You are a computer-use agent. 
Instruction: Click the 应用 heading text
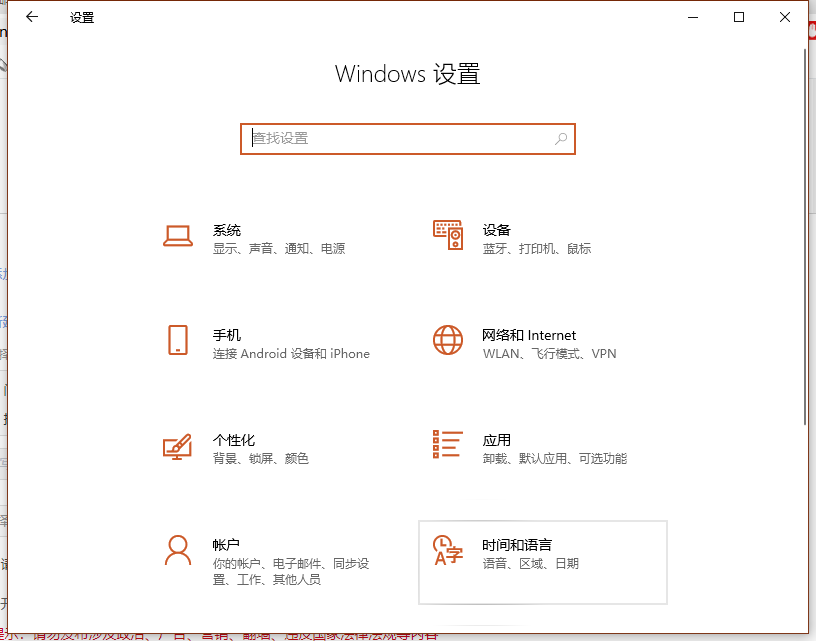(496, 440)
